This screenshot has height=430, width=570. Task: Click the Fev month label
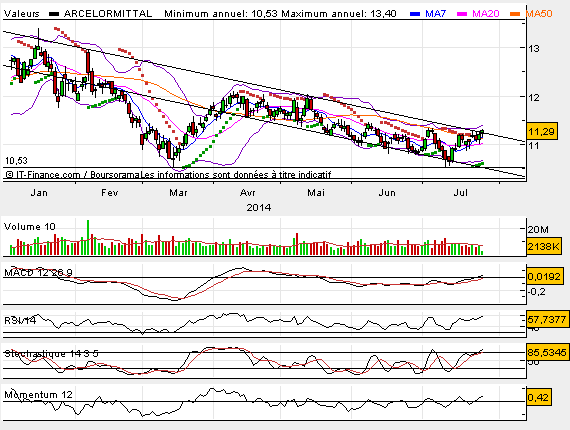point(109,193)
